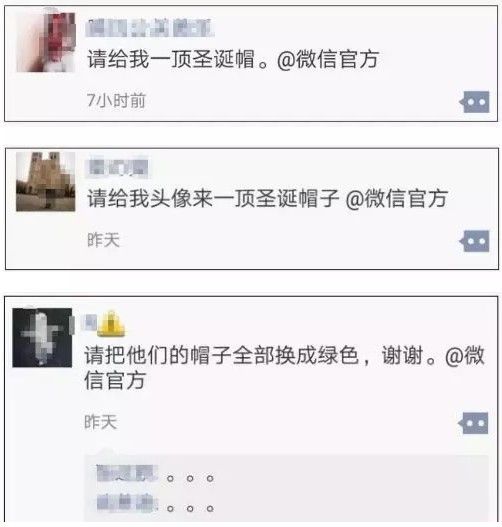Open the first poster's pixelated red avatar
Image resolution: width=502 pixels, height=527 pixels.
coord(46,42)
